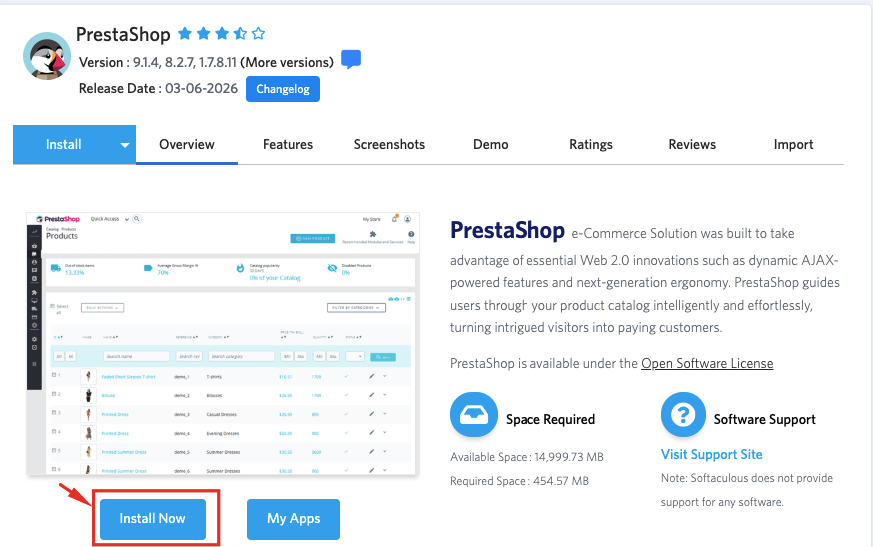Screen dimensions: 873x547
Task: Open the Open Software License link
Action: coord(707,363)
